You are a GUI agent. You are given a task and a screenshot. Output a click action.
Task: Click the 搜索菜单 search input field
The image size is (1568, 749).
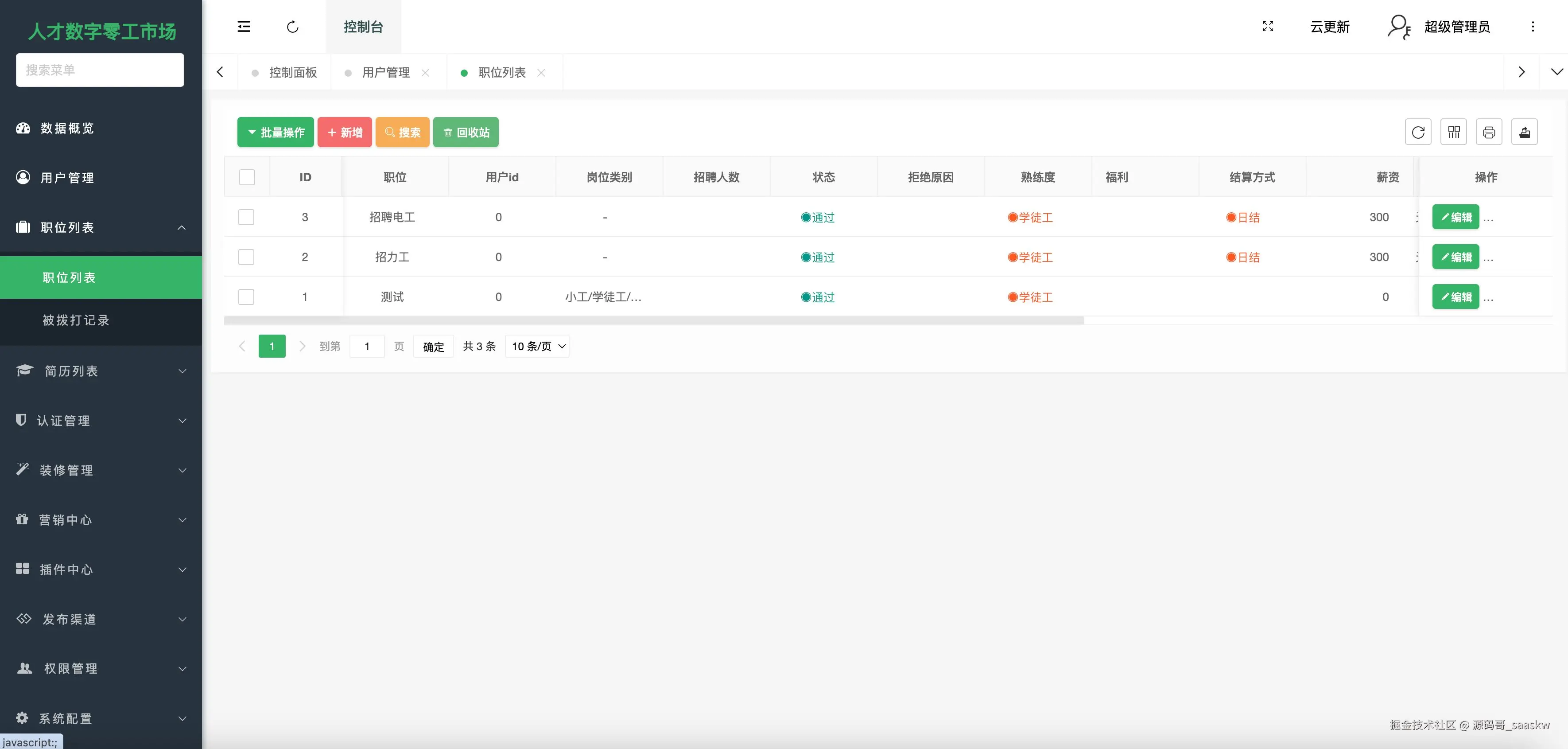[100, 70]
